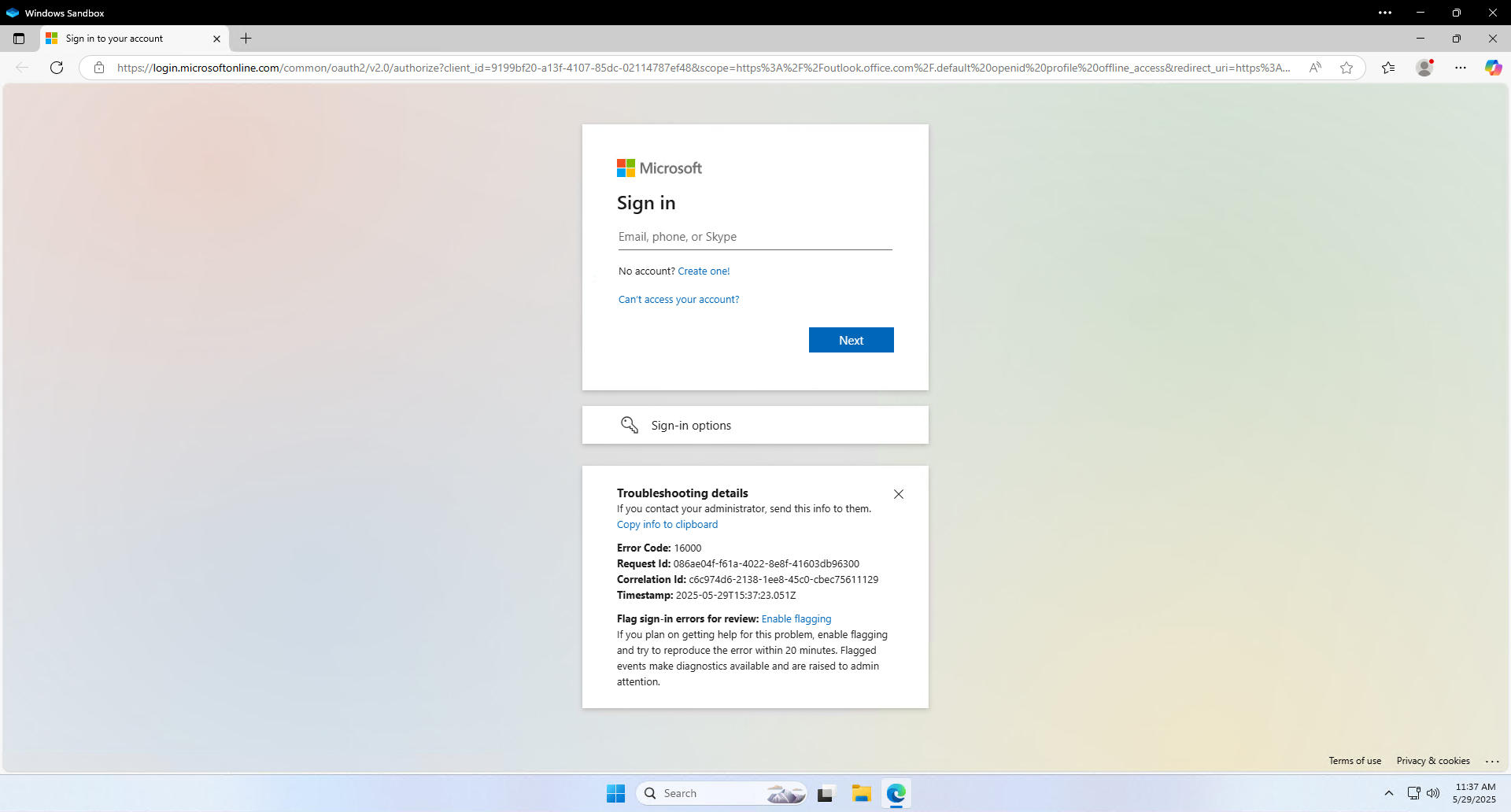Open Edge Settings and more menu
The width and height of the screenshot is (1511, 812).
1461,68
